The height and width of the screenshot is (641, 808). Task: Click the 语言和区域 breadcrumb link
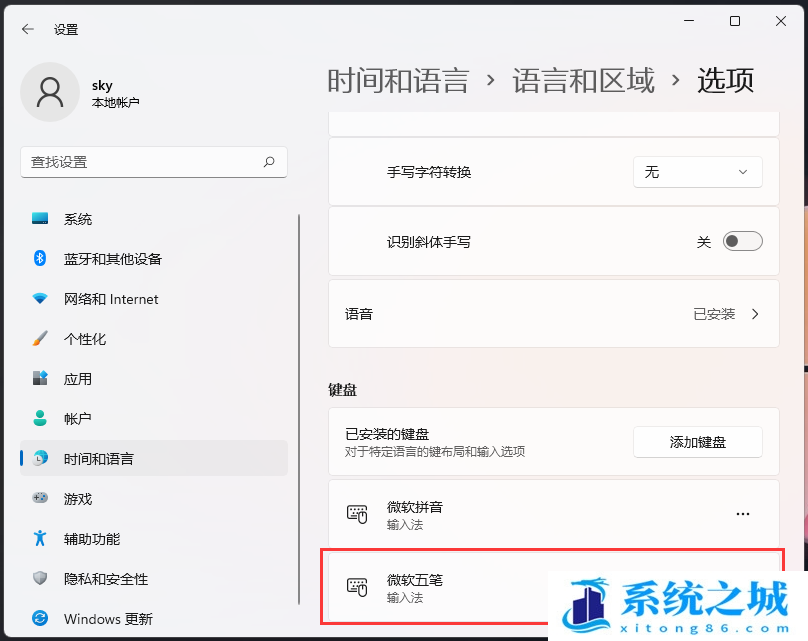click(x=583, y=81)
